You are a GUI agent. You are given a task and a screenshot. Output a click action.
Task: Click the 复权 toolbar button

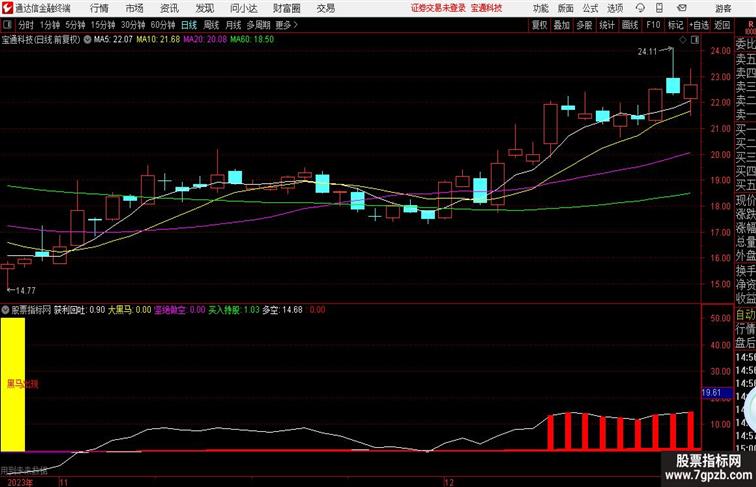(x=540, y=25)
